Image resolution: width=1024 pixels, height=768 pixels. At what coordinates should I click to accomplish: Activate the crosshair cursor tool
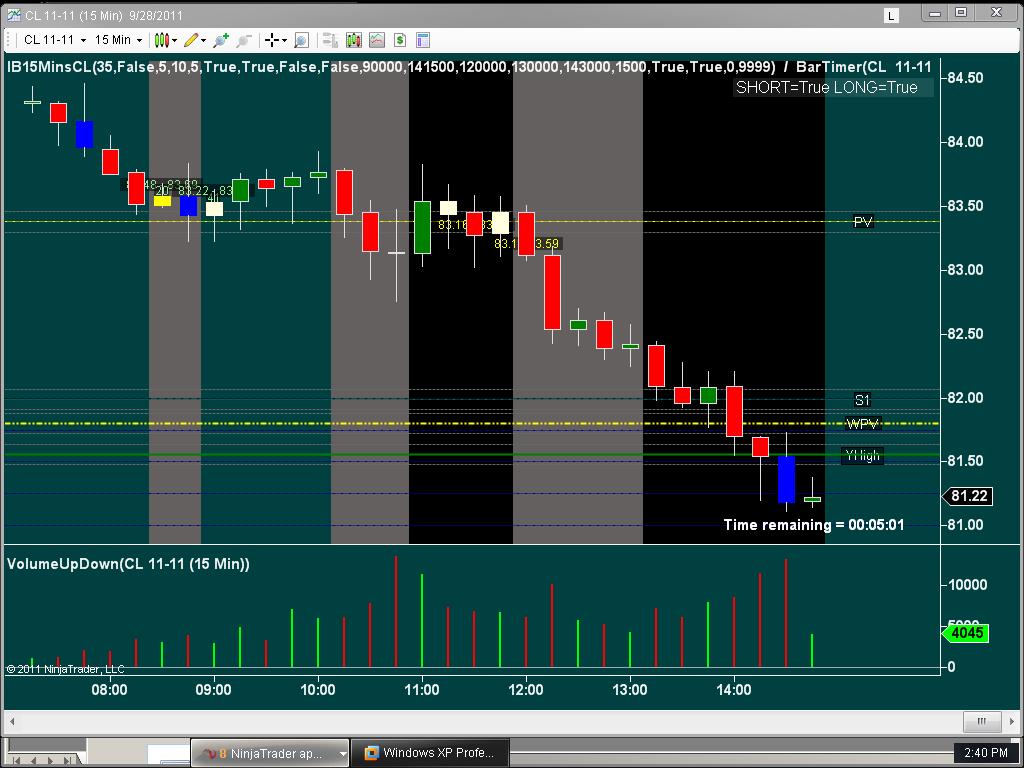click(272, 40)
